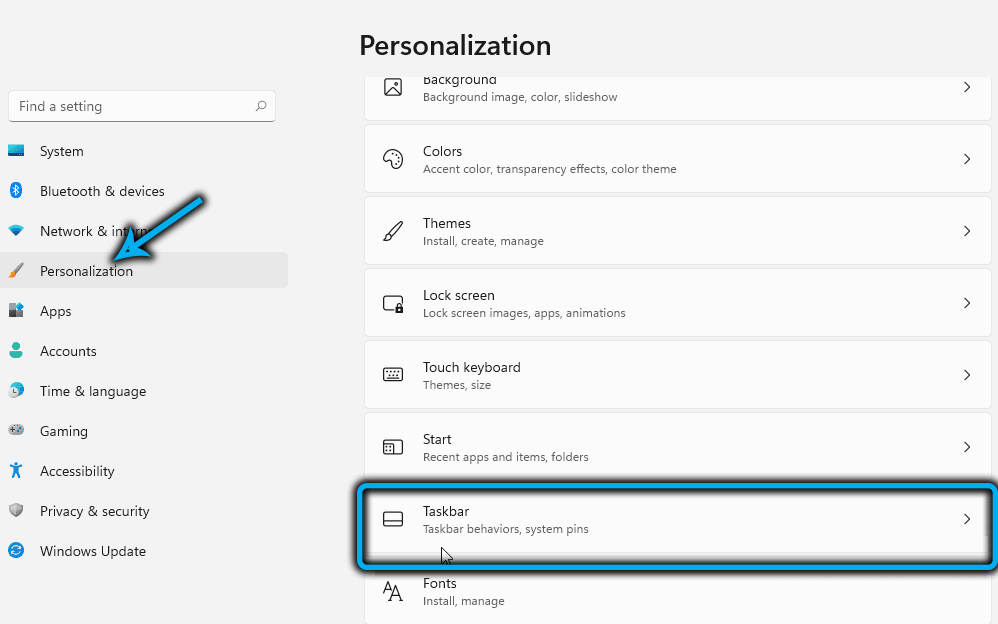Click the Touch keyboard icon
This screenshot has height=624, width=998.
393,375
